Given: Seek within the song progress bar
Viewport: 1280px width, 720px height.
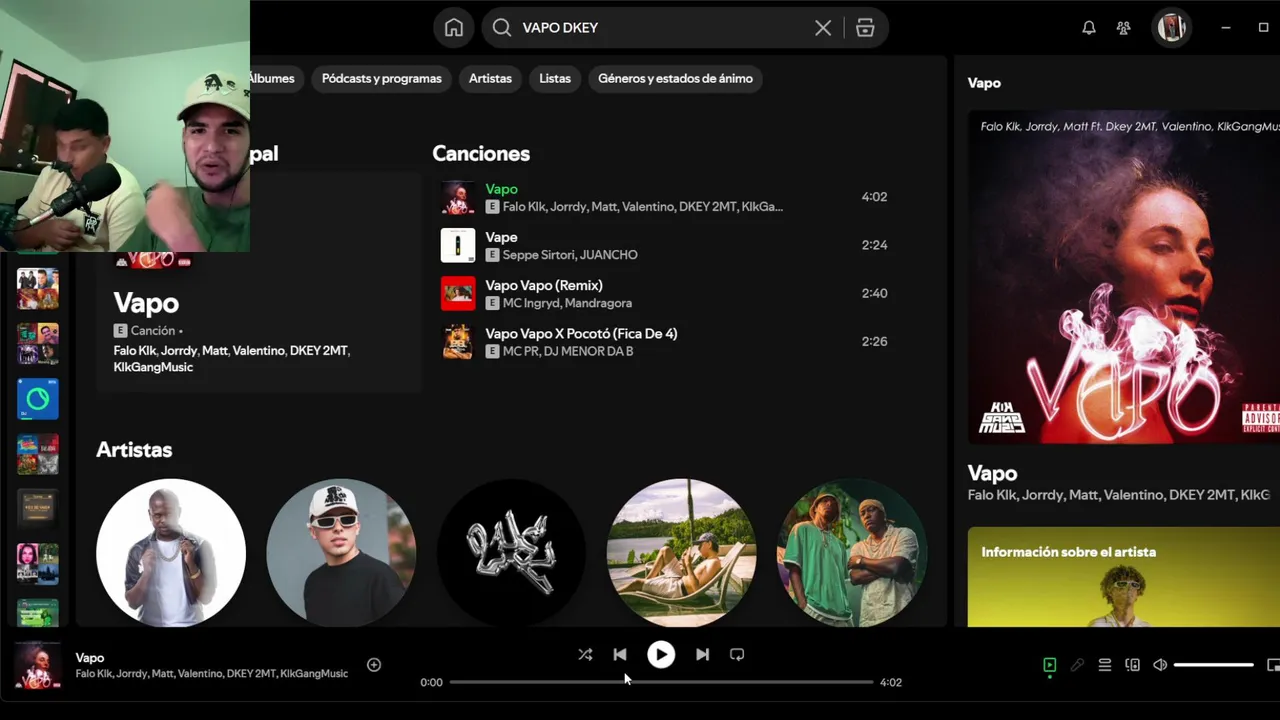Looking at the screenshot, I should click(661, 682).
